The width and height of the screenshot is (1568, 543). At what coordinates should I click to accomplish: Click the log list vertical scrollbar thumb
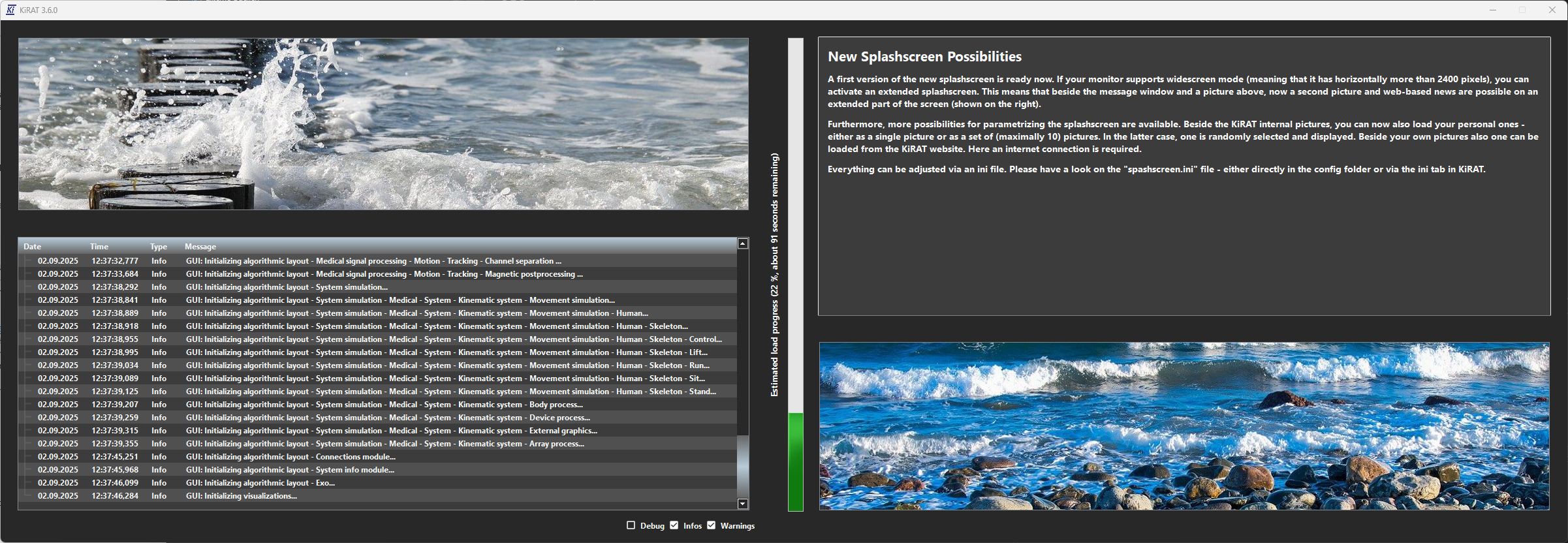(x=742, y=466)
